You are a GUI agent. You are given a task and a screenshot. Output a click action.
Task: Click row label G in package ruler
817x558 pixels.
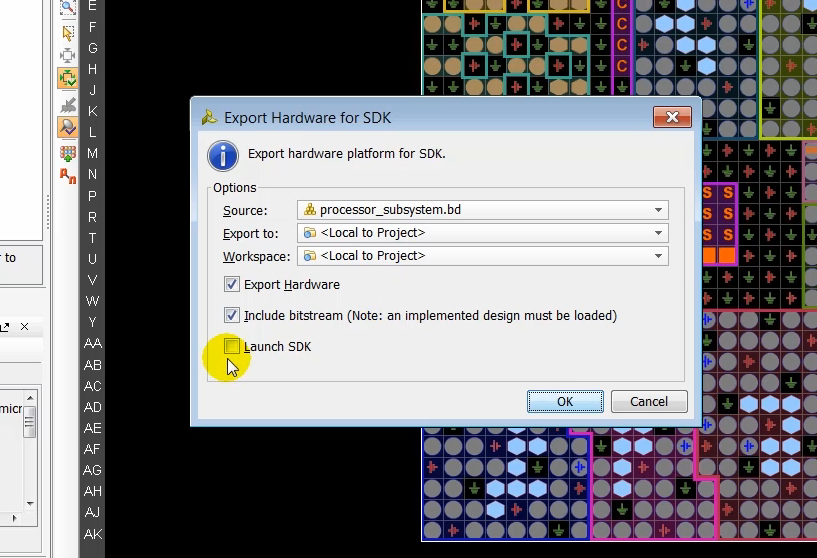93,48
